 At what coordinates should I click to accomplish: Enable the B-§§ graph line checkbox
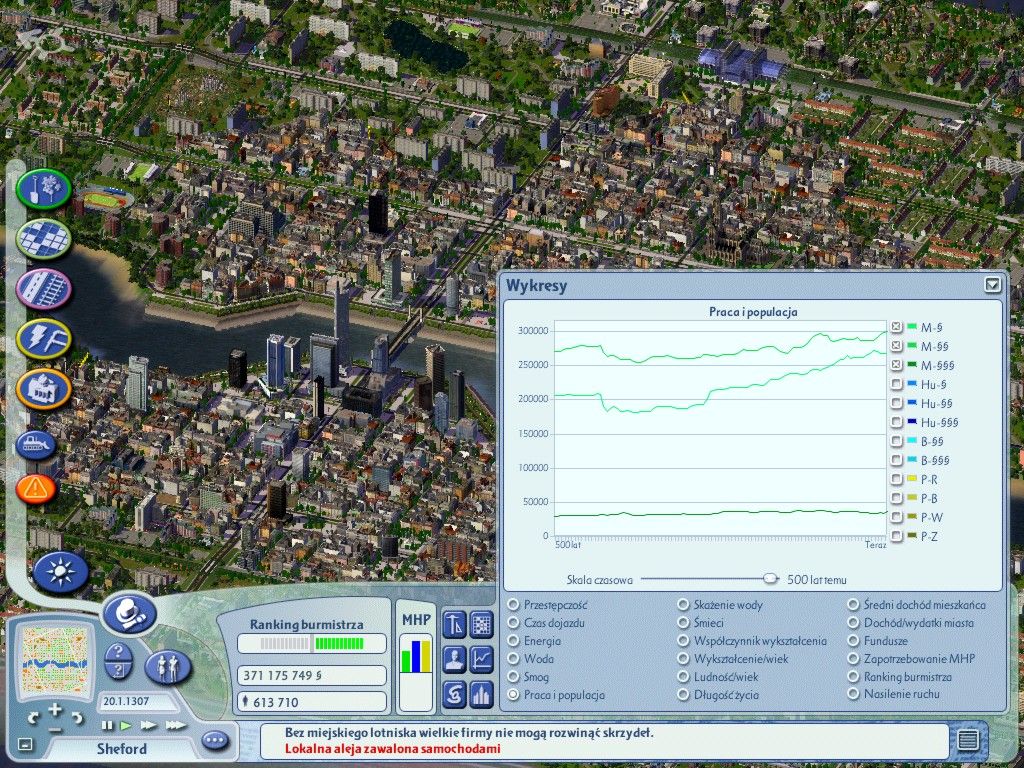[897, 441]
